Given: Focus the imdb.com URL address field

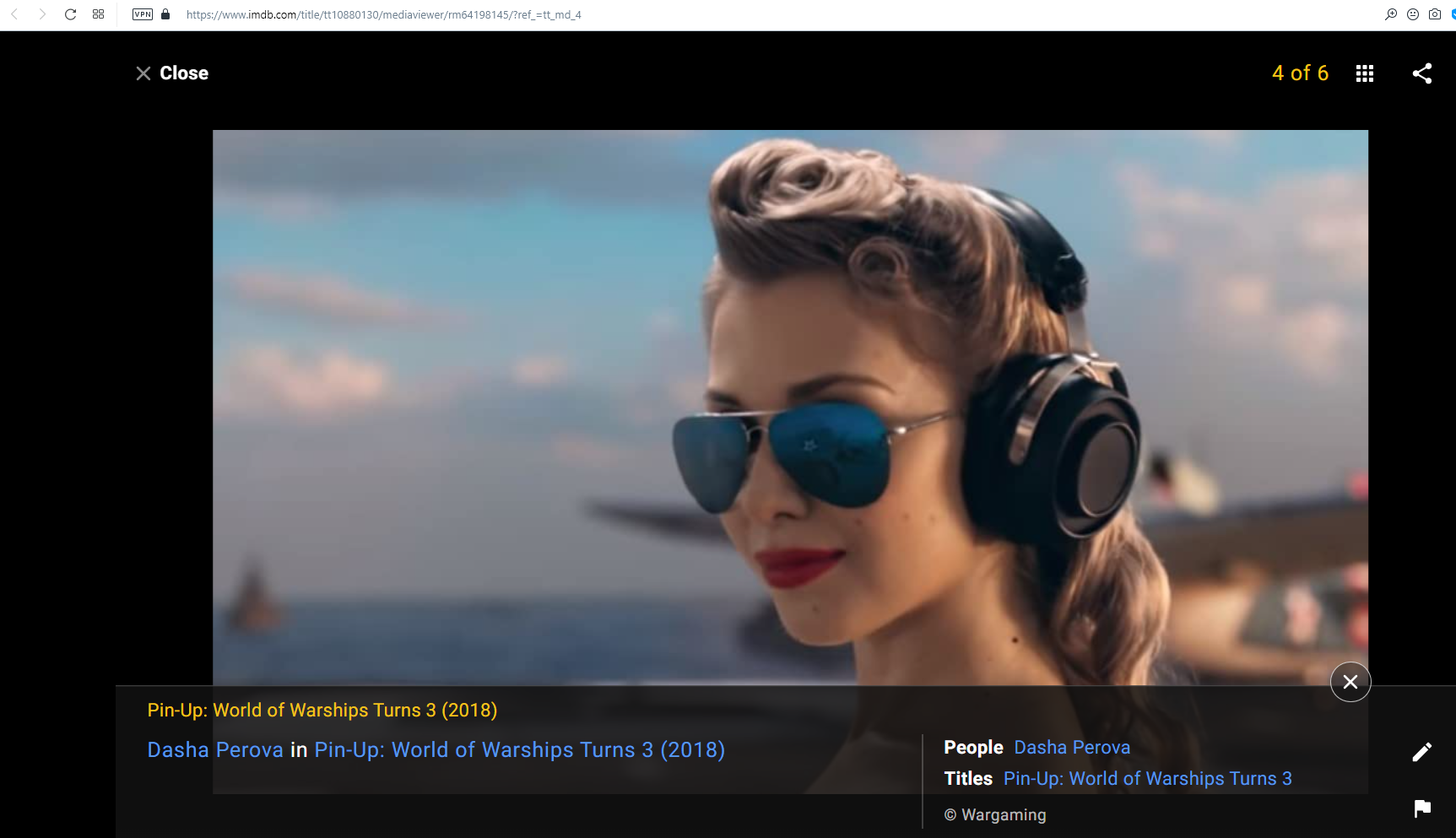Looking at the screenshot, I should (384, 15).
